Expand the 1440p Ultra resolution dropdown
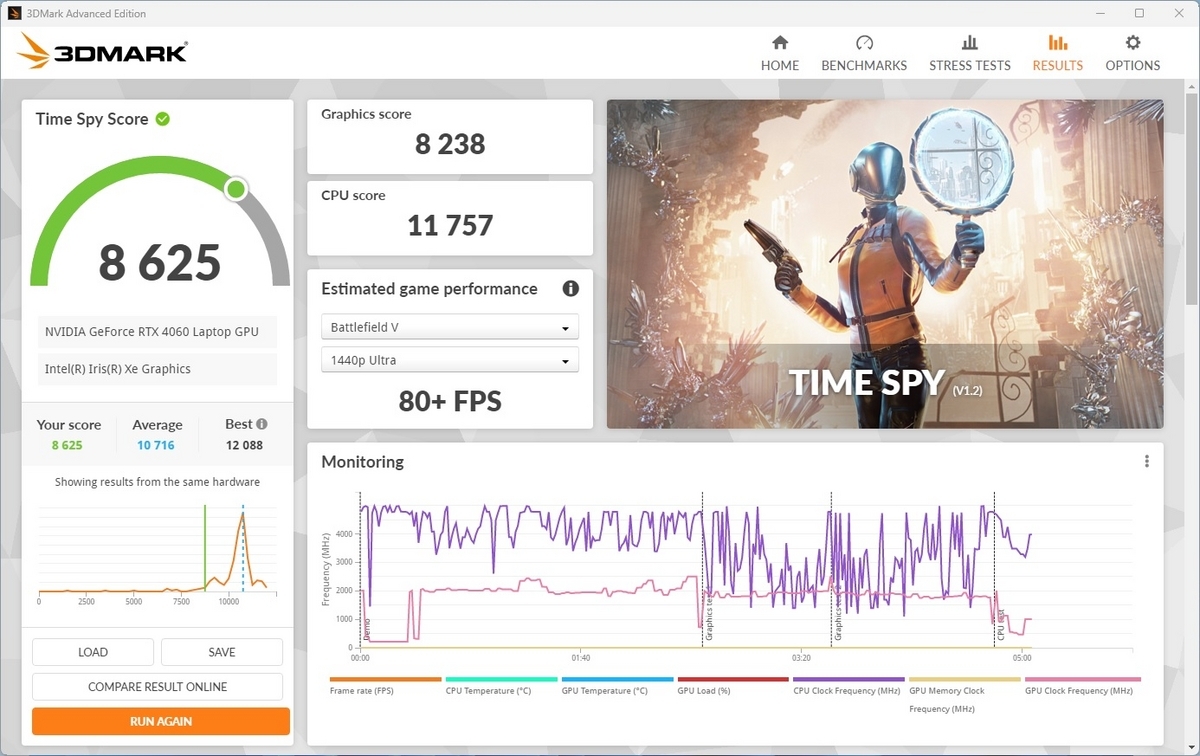The width and height of the screenshot is (1200, 756). coord(450,360)
